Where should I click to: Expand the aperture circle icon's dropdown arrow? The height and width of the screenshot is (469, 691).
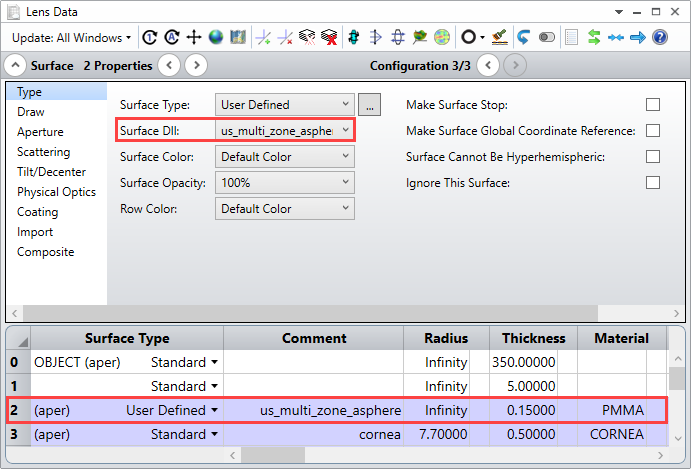pos(483,38)
